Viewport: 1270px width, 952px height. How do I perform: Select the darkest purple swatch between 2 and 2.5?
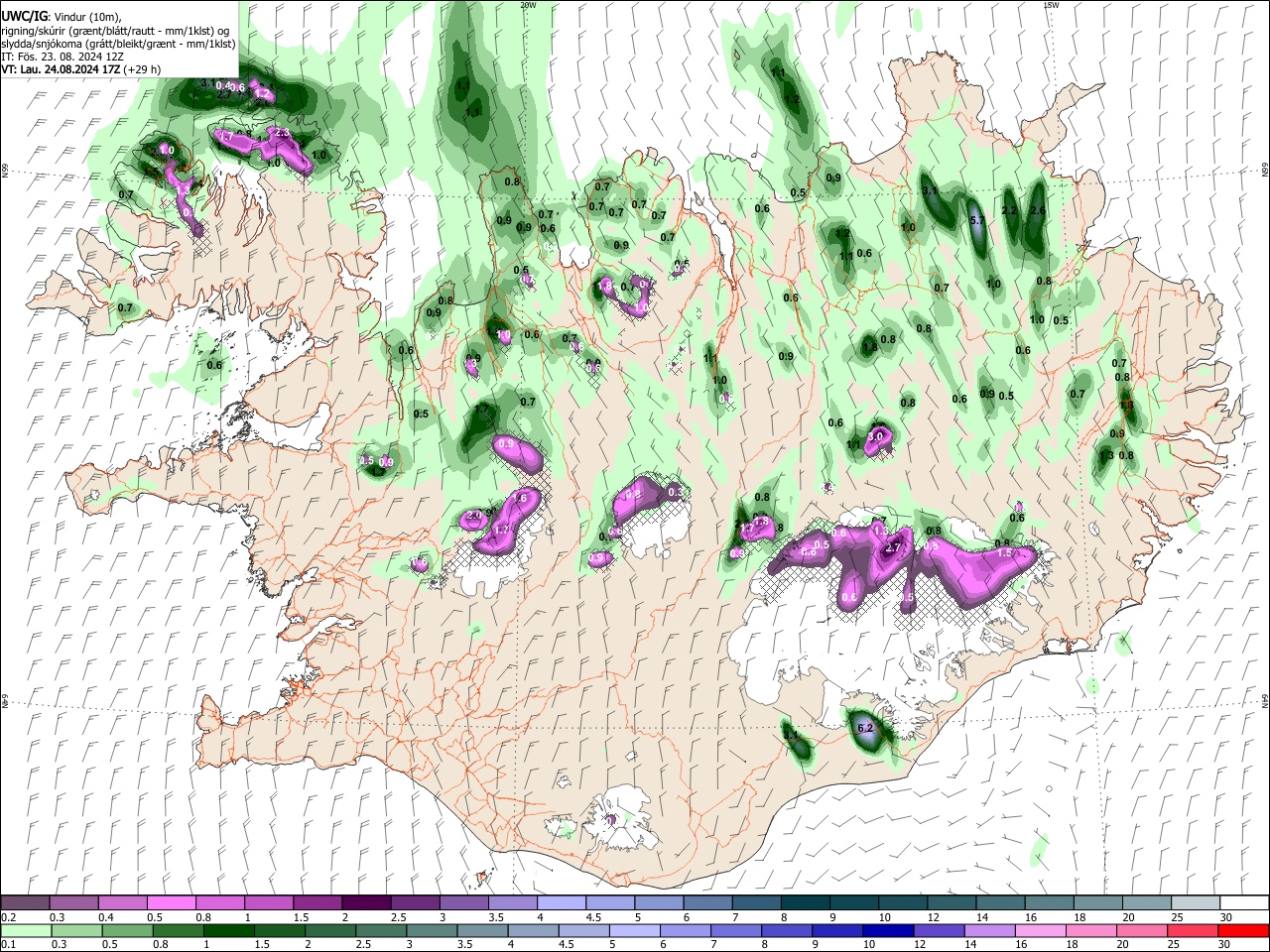(x=365, y=902)
